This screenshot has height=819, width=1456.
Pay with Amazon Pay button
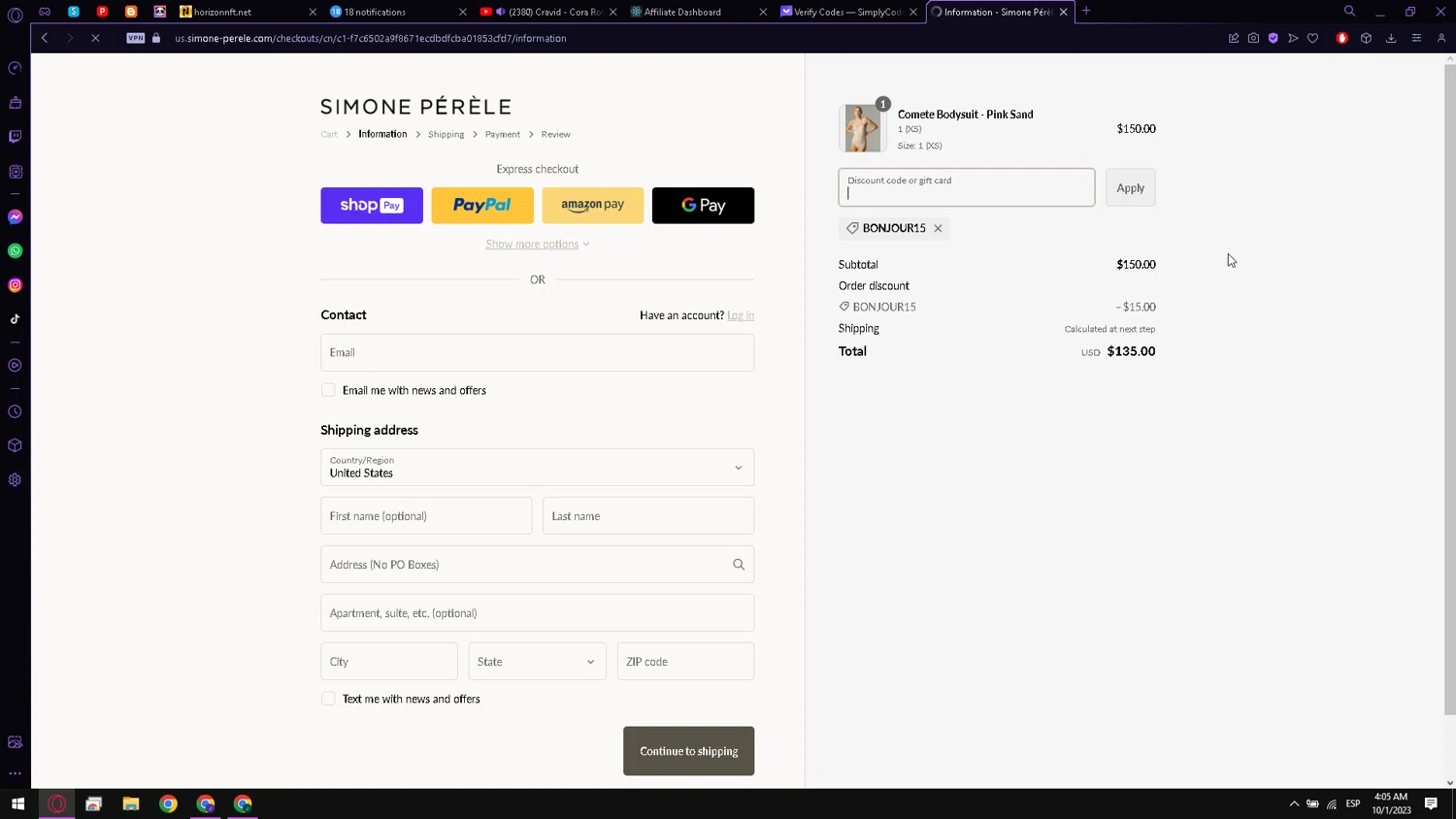tap(593, 206)
